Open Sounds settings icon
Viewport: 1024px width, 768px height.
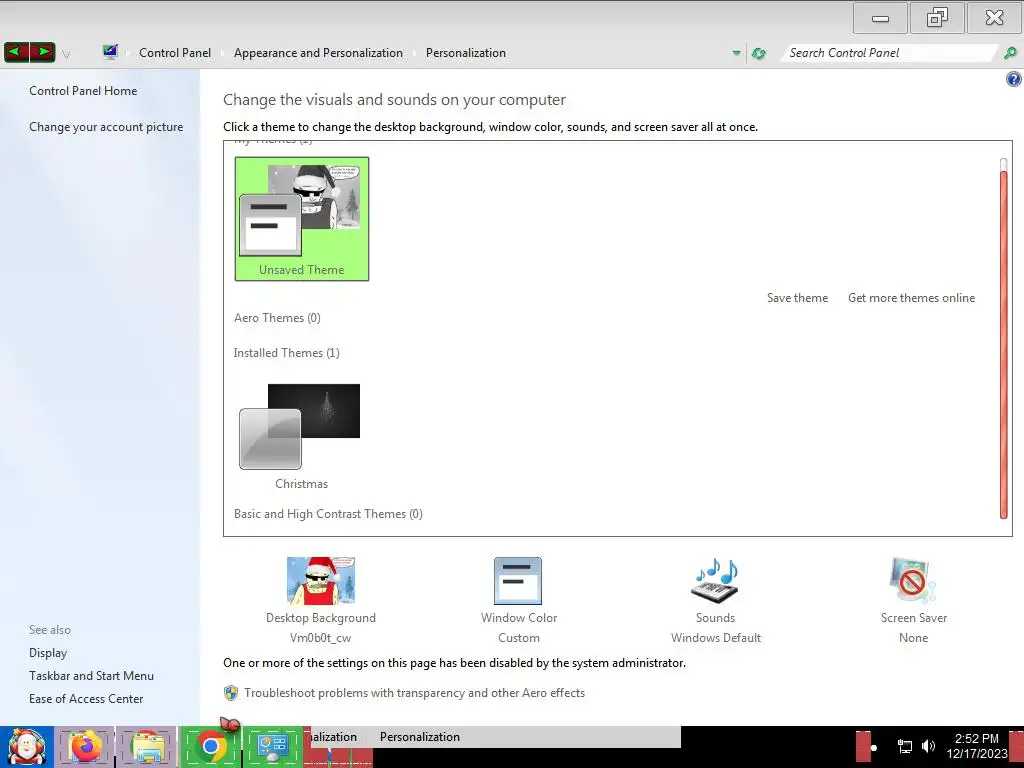715,581
